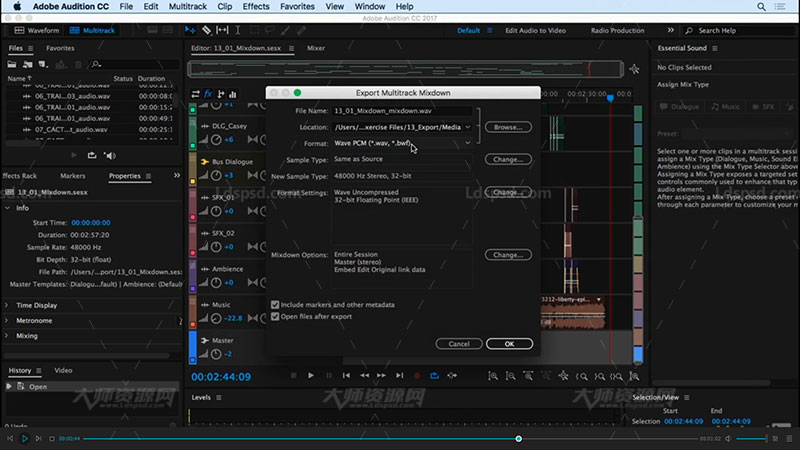This screenshot has width=800, height=450.
Task: Click Play in the transport controls
Action: [311, 376]
